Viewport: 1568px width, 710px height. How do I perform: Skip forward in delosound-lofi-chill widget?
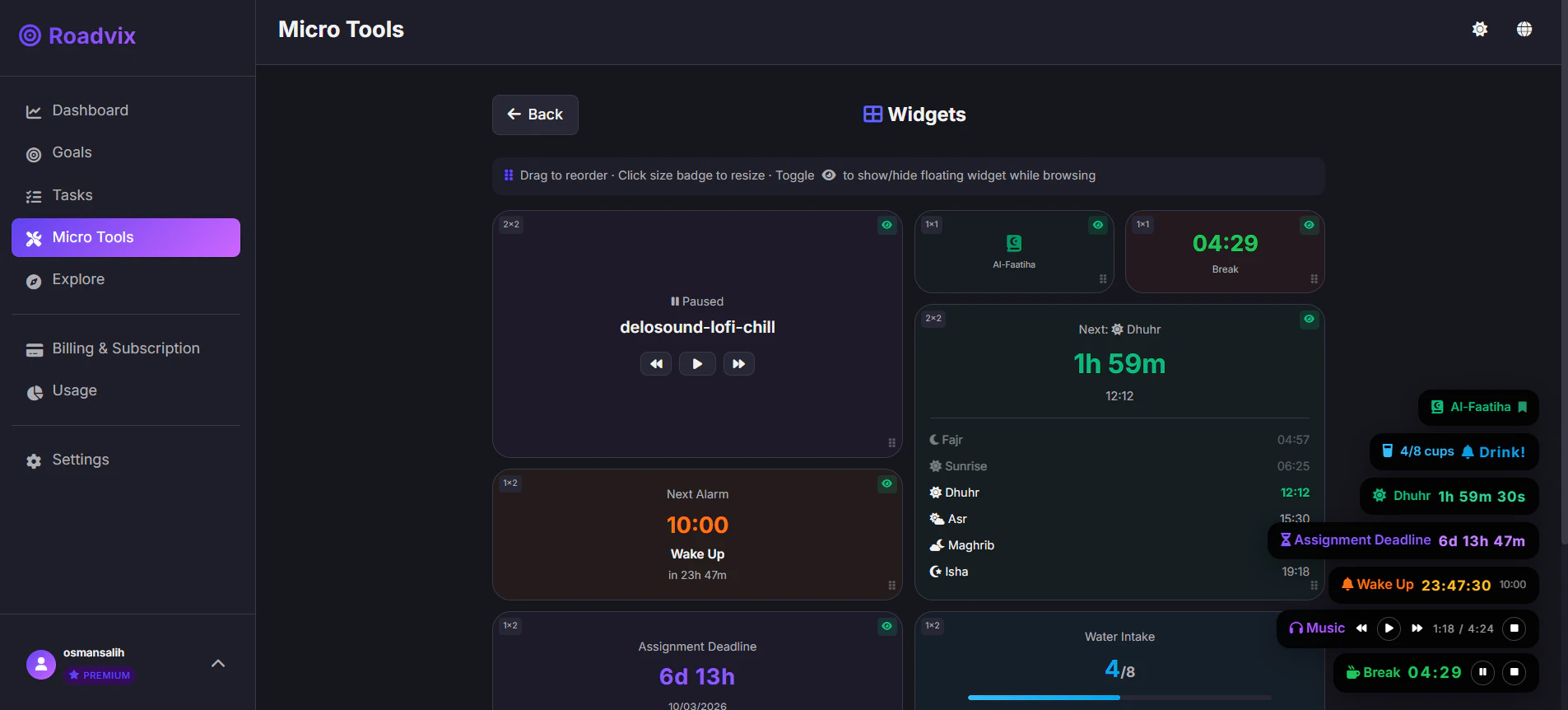(739, 364)
